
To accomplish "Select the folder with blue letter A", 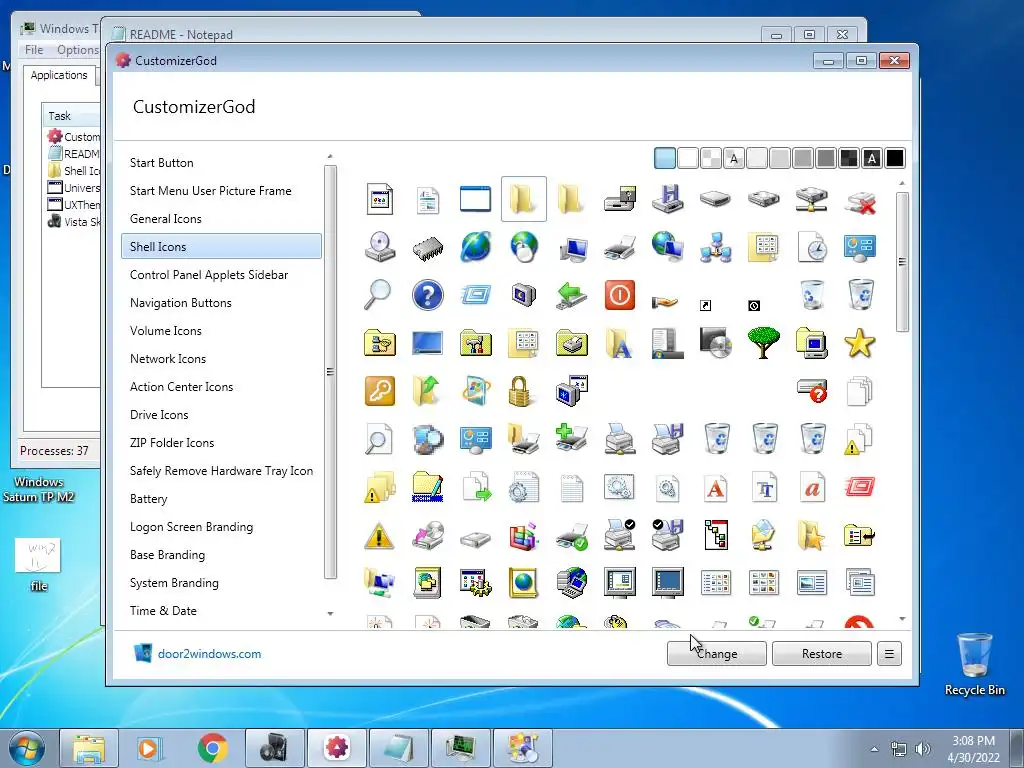I will pos(619,343).
